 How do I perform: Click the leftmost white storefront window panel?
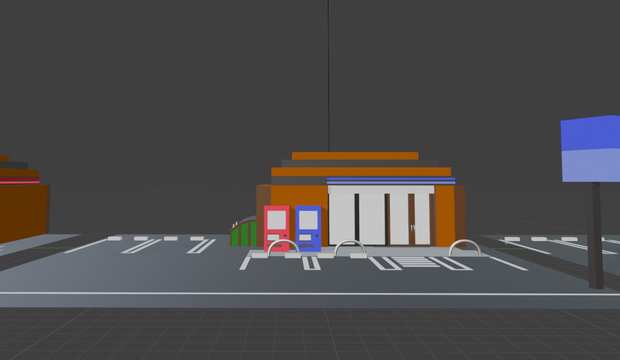point(342,219)
